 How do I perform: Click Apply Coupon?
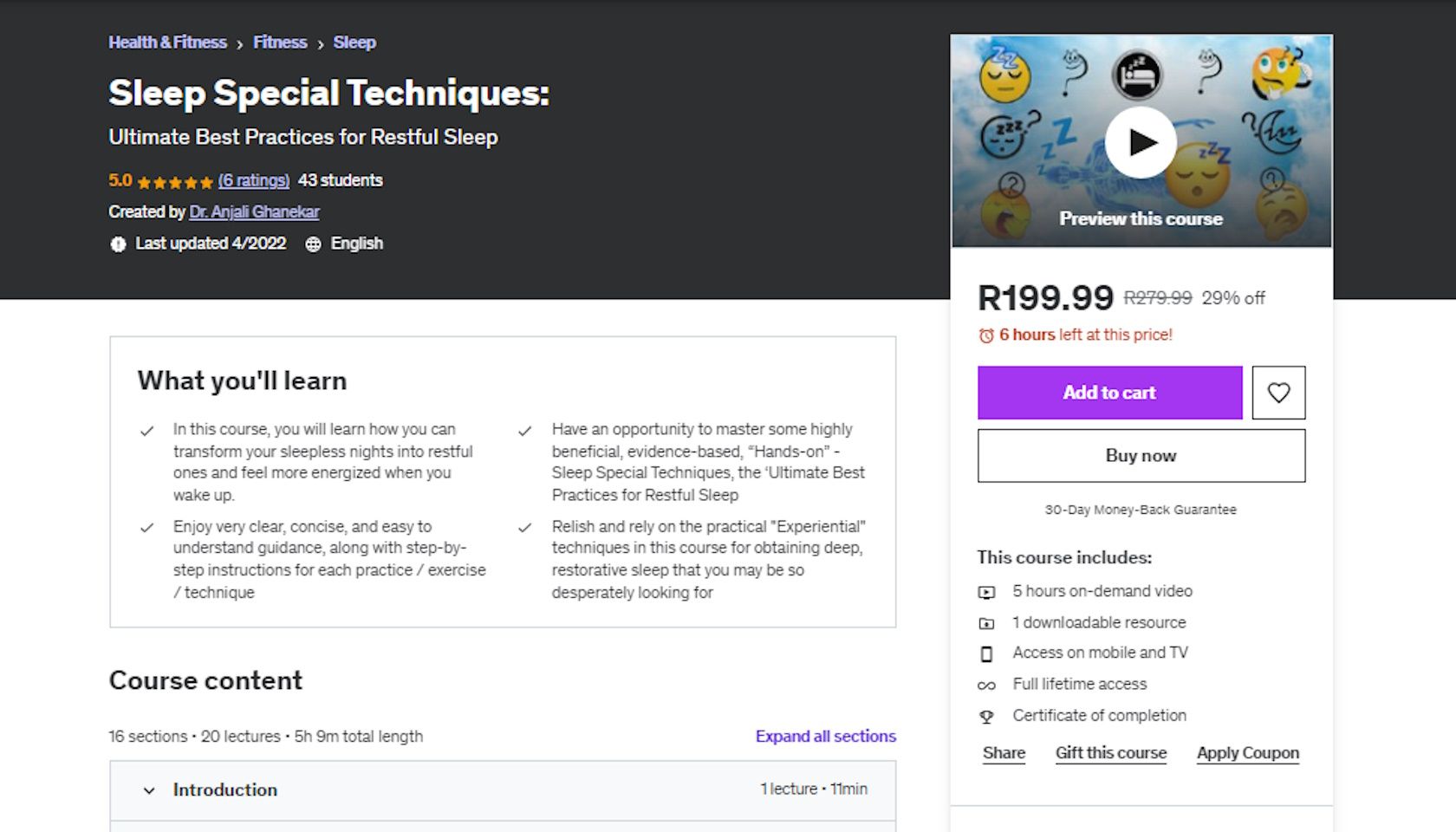pyautogui.click(x=1247, y=753)
